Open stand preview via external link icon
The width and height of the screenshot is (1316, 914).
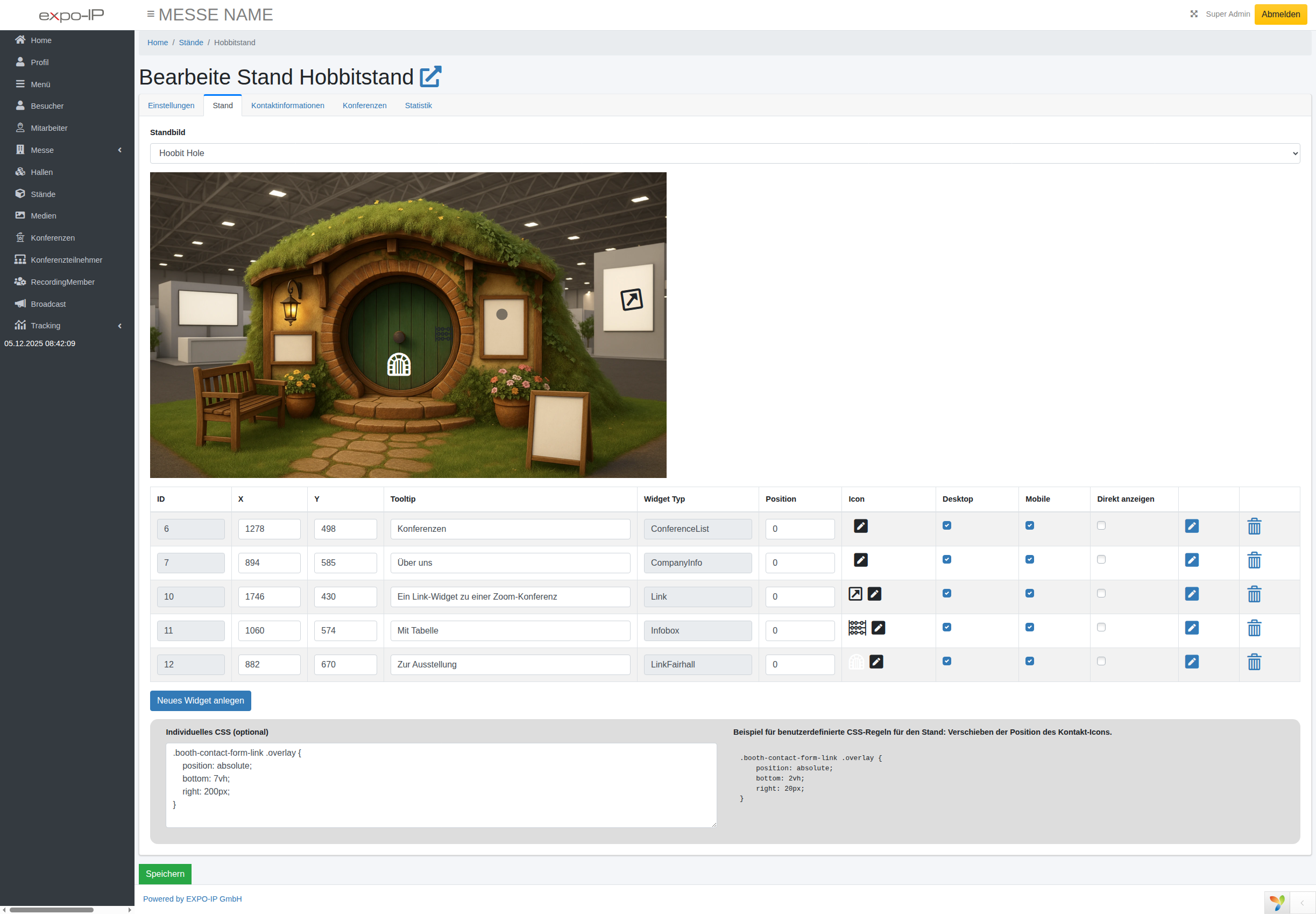tap(430, 77)
